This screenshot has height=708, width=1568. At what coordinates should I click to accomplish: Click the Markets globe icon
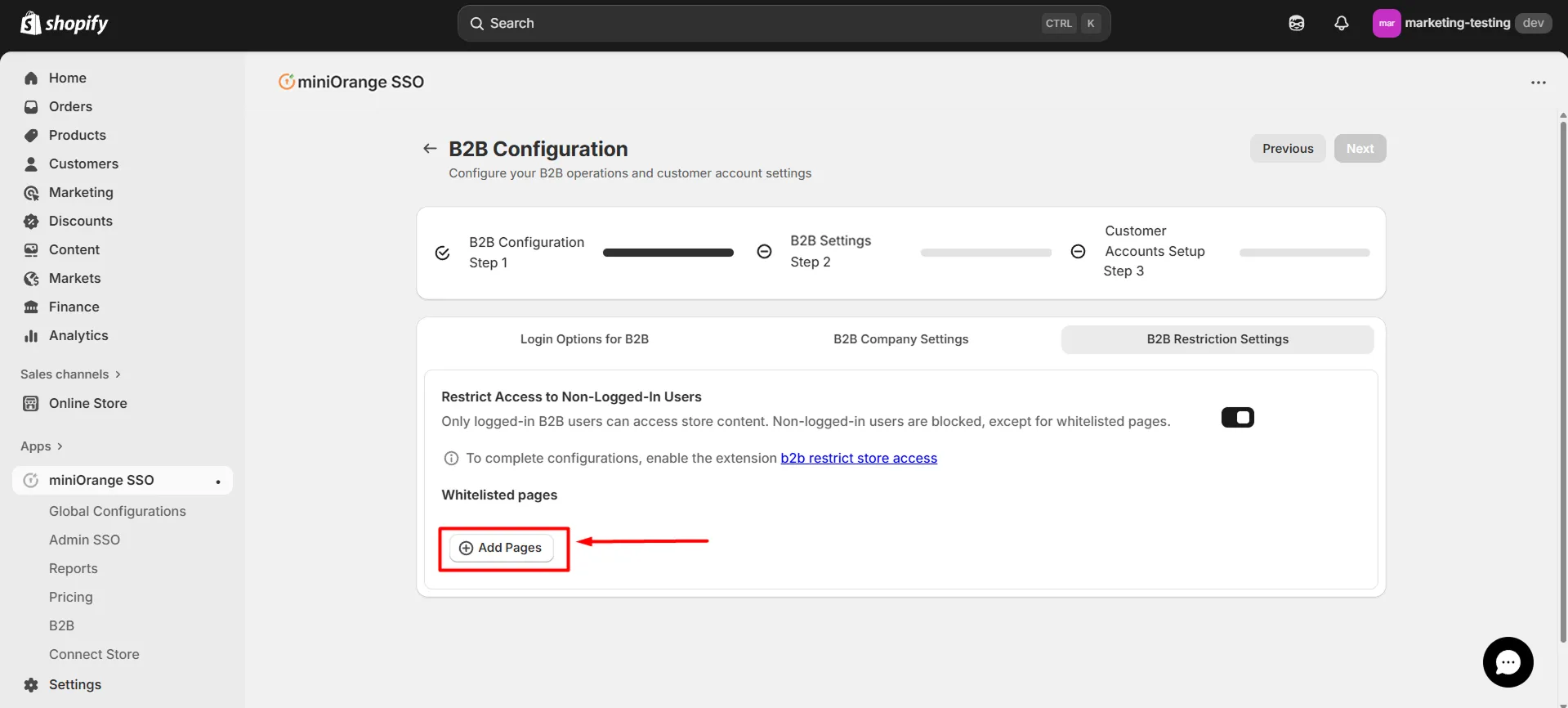click(x=31, y=279)
